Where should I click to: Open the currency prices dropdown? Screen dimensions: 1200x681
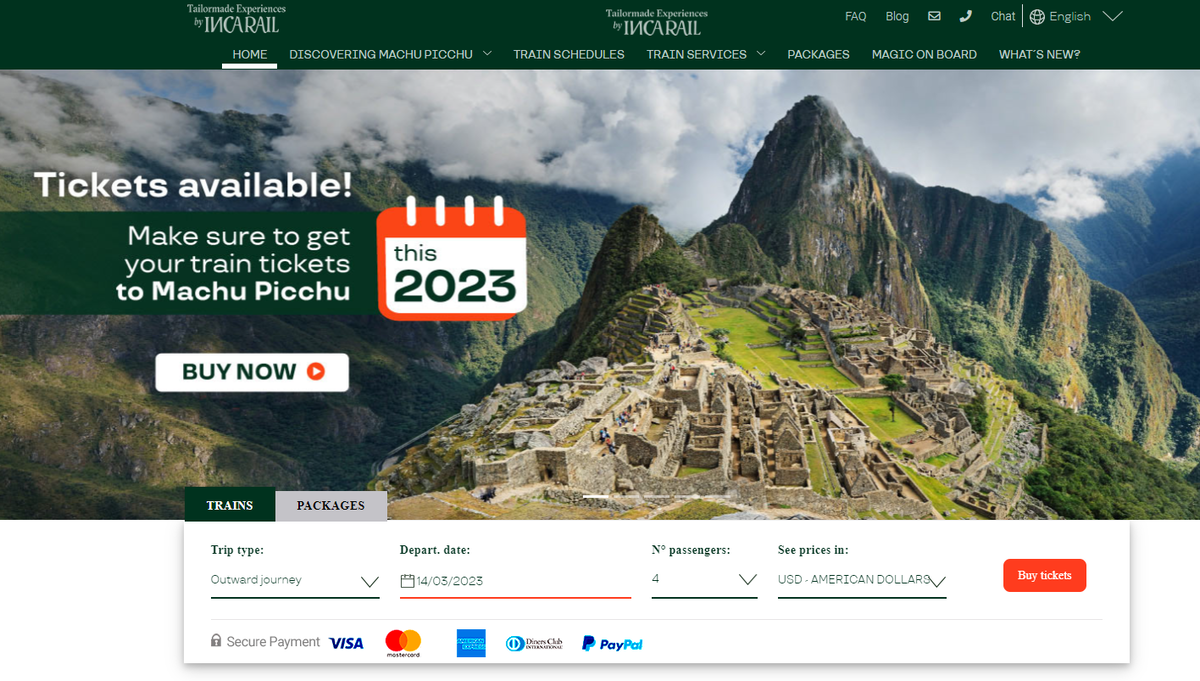tap(862, 580)
